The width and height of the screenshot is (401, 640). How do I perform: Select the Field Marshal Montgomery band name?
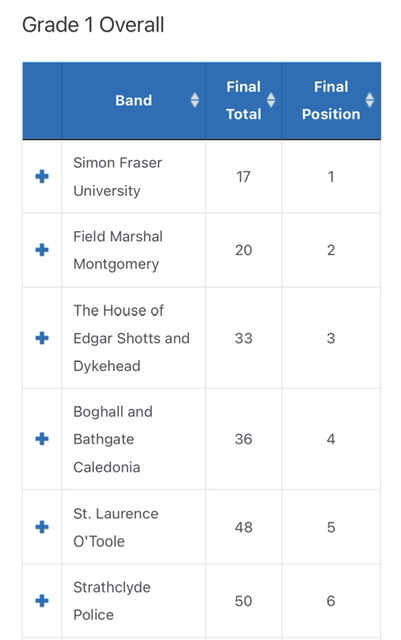(x=118, y=250)
